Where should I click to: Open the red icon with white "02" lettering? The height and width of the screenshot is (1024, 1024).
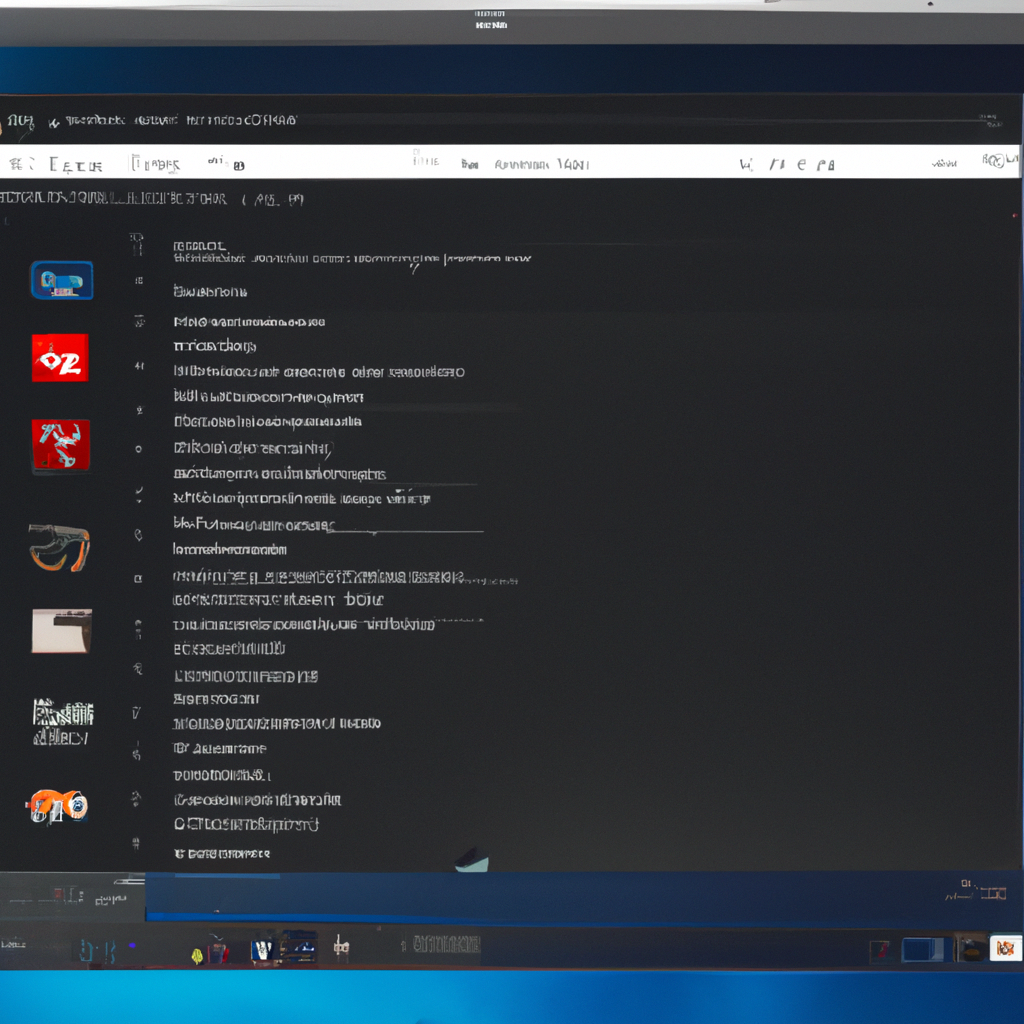[60, 358]
